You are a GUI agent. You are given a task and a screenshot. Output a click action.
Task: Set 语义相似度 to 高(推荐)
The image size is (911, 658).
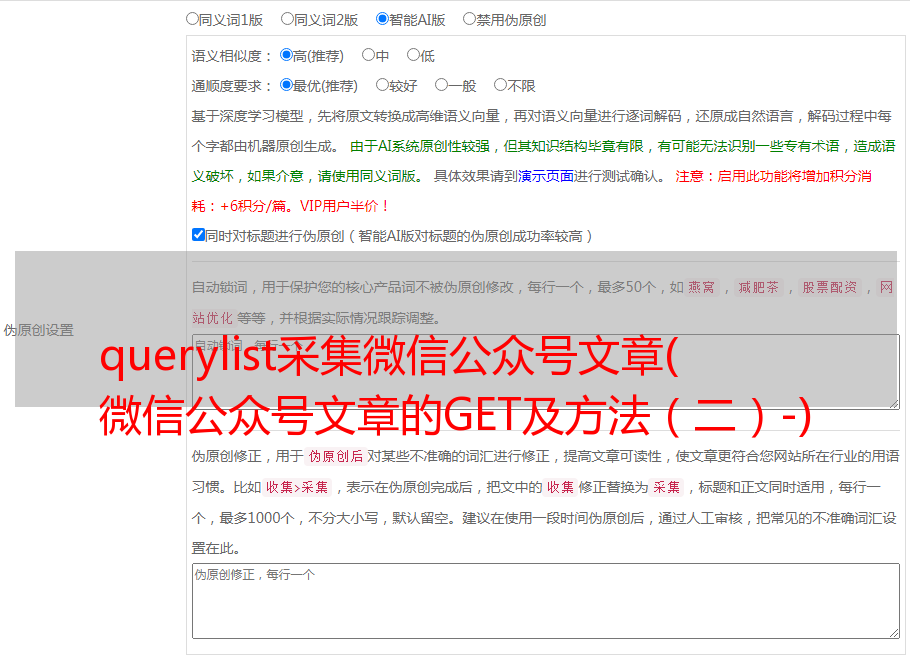point(286,55)
